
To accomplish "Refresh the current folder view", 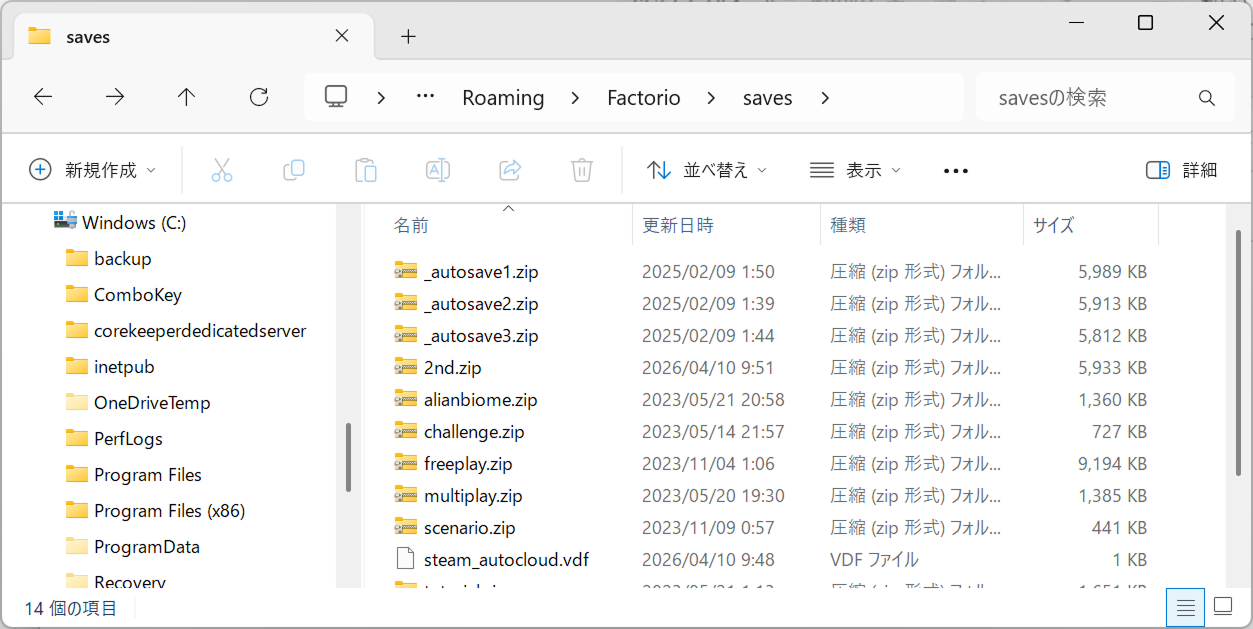I will pyautogui.click(x=259, y=97).
